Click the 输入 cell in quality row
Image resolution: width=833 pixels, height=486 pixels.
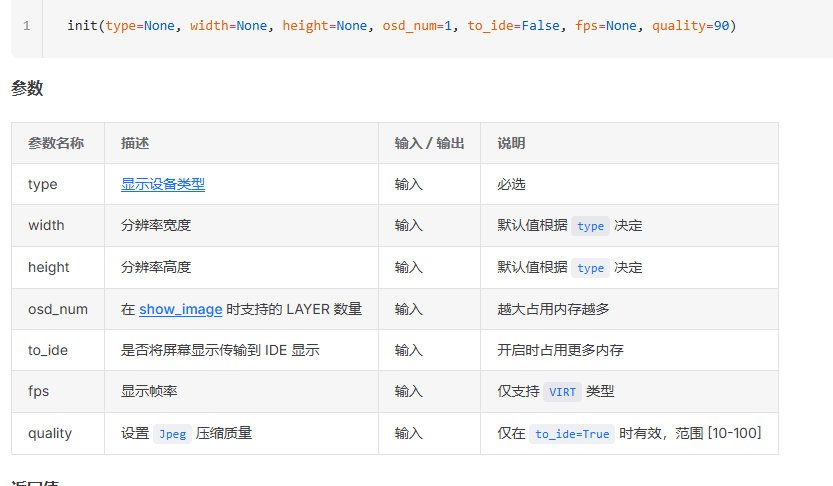[x=429, y=433]
